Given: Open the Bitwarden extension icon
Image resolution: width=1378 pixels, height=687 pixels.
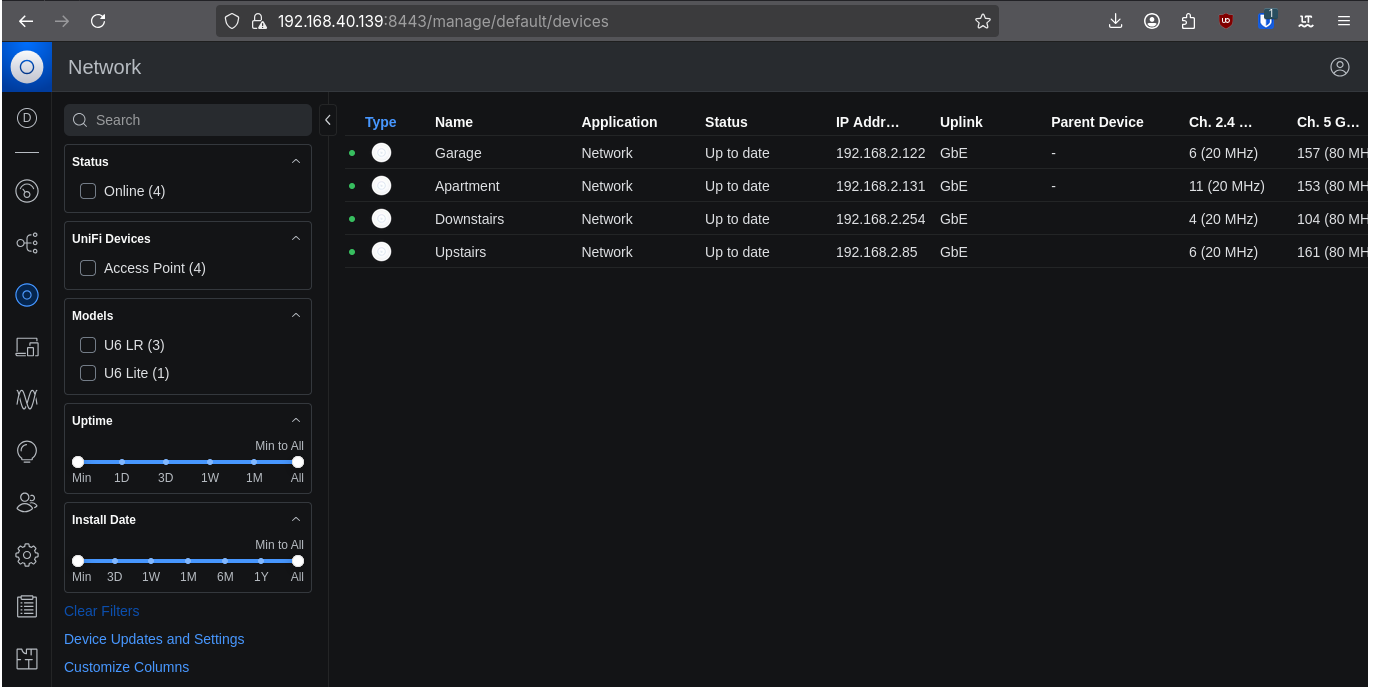Looking at the screenshot, I should [1266, 20].
